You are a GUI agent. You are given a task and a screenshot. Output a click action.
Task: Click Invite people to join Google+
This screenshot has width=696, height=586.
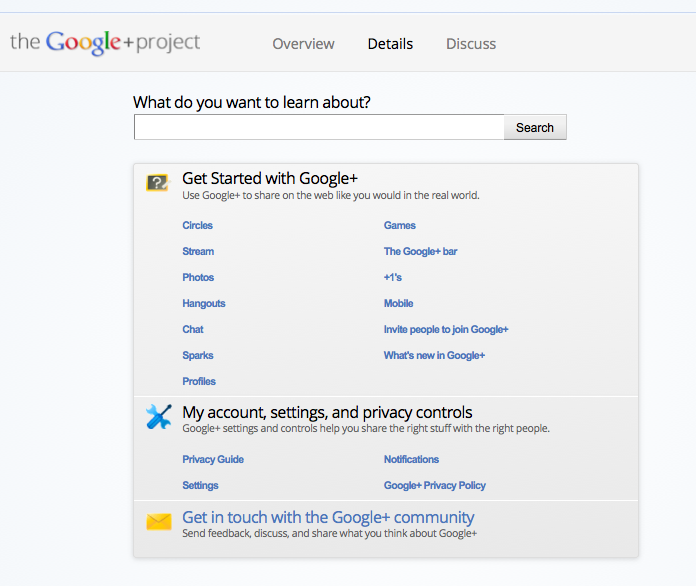coord(446,329)
